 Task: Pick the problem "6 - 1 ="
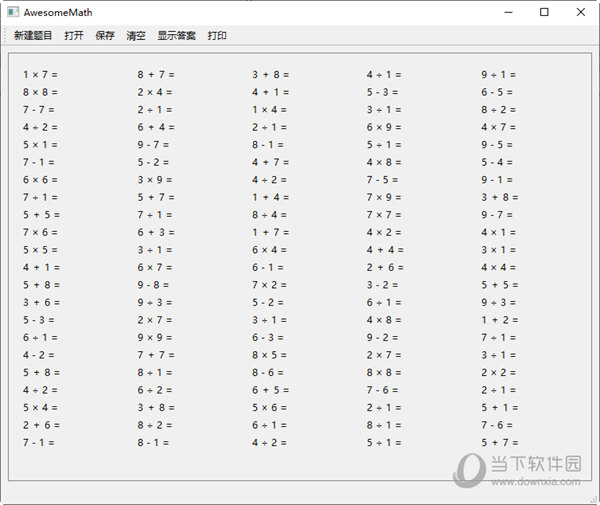click(267, 267)
